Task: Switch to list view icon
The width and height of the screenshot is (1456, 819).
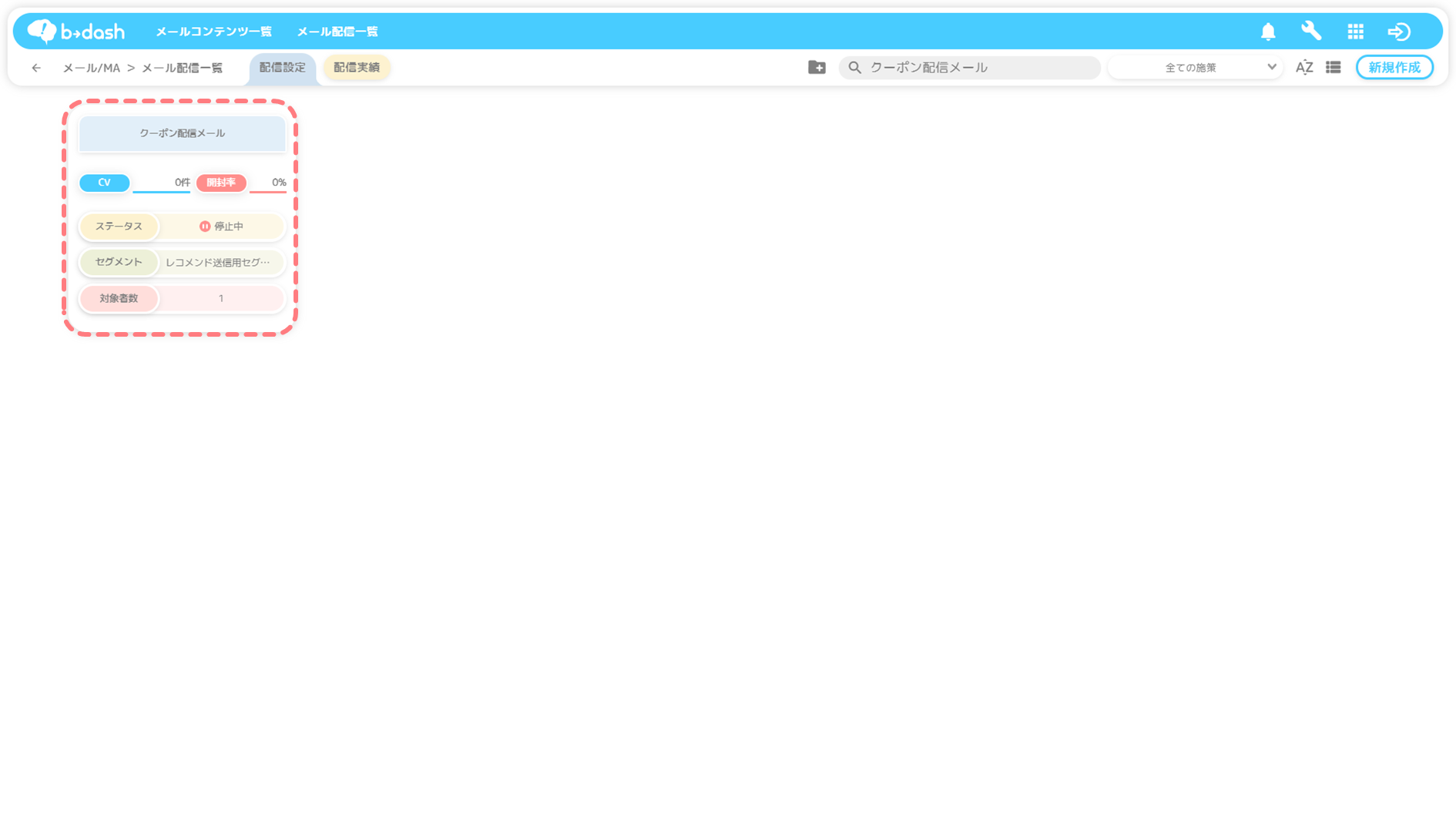Action: pos(1334,68)
